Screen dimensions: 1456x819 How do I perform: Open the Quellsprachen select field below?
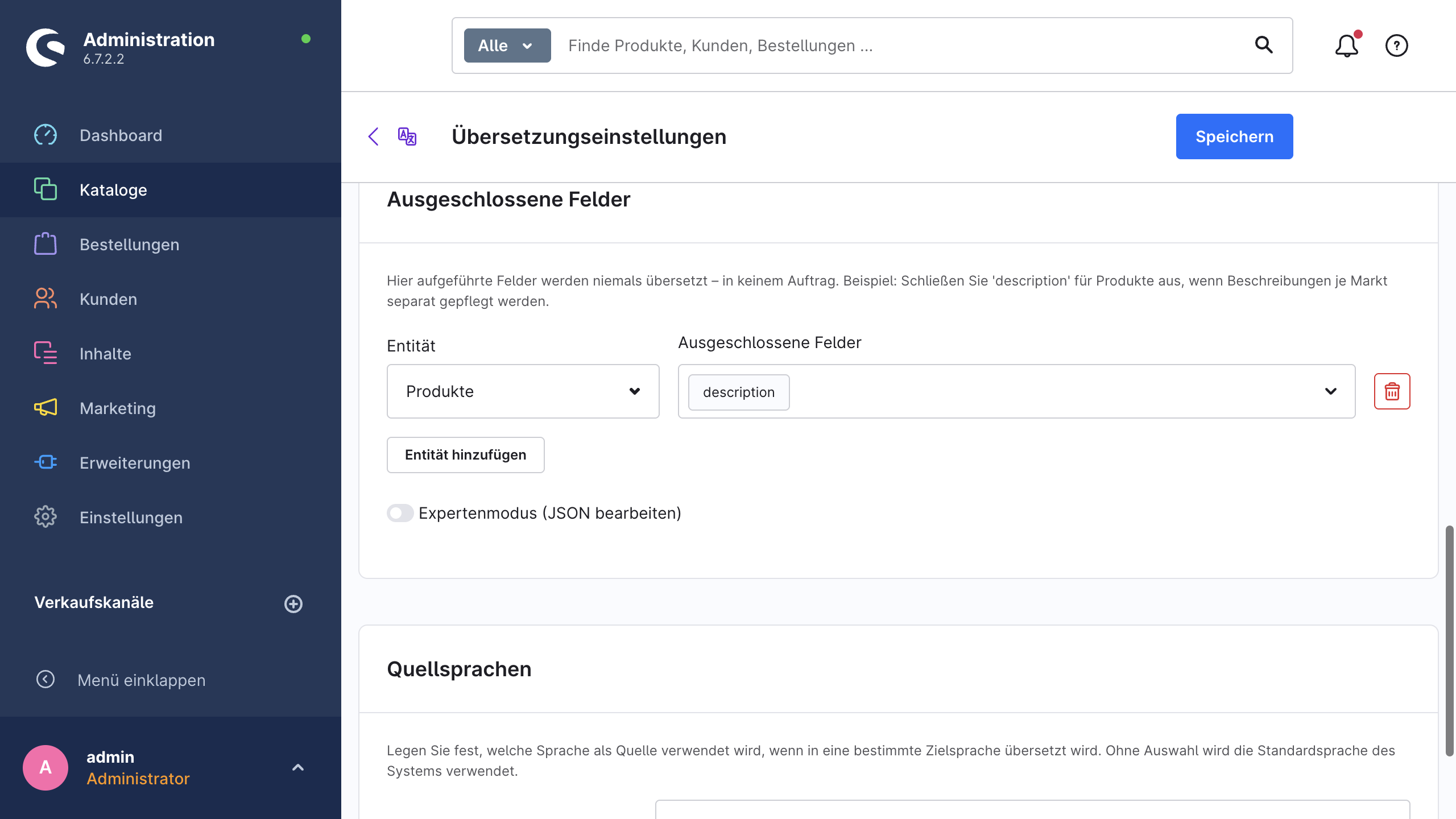[x=1033, y=809]
